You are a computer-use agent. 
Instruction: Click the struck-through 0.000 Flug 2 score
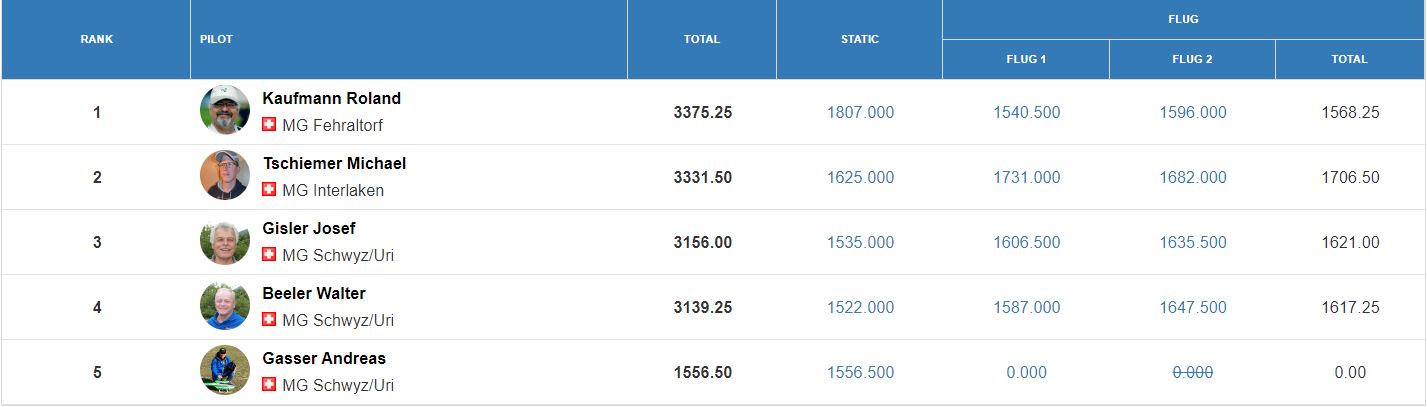(1193, 373)
